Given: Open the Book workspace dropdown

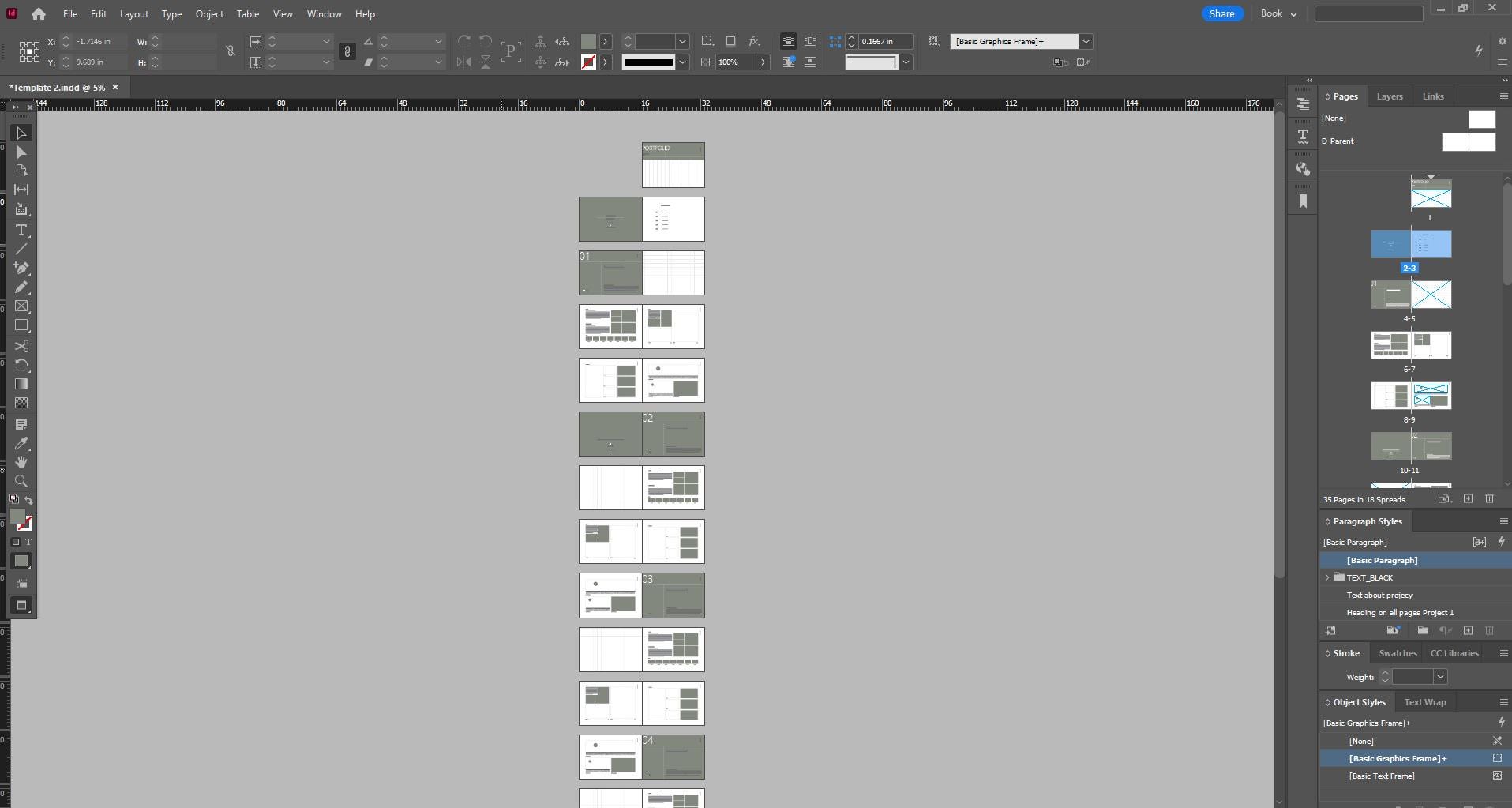Looking at the screenshot, I should pos(1278,14).
